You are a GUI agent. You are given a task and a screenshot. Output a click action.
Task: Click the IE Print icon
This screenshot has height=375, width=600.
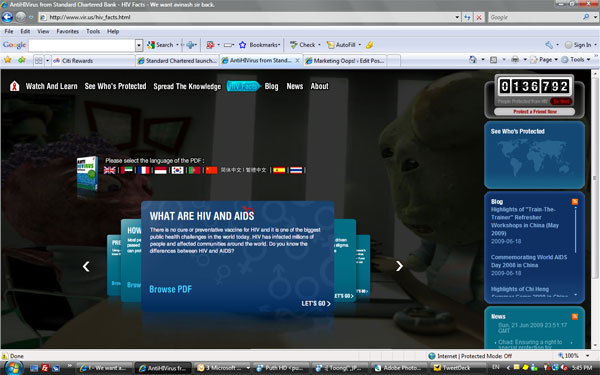(515, 60)
